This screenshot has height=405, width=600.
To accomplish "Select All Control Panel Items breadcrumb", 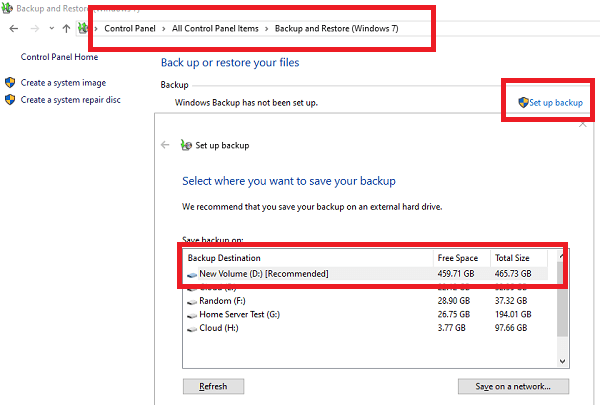I will click(x=215, y=29).
